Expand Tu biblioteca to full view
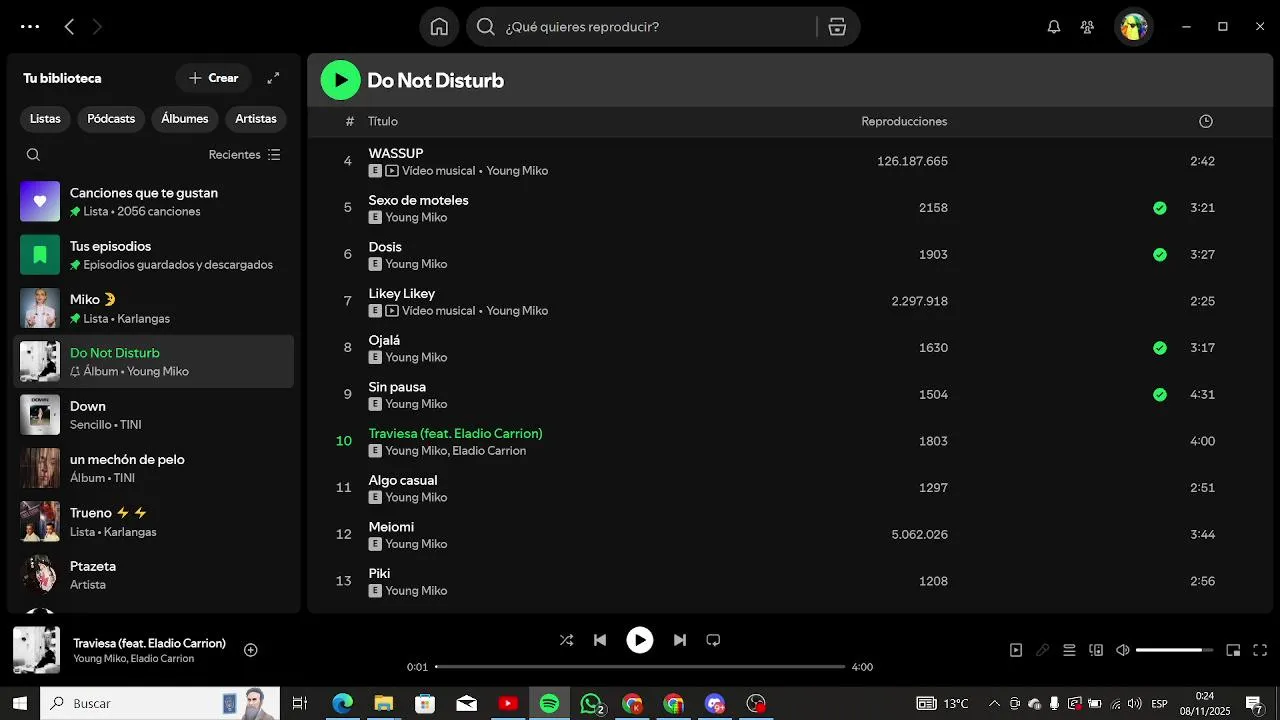The image size is (1280, 720). [x=273, y=78]
